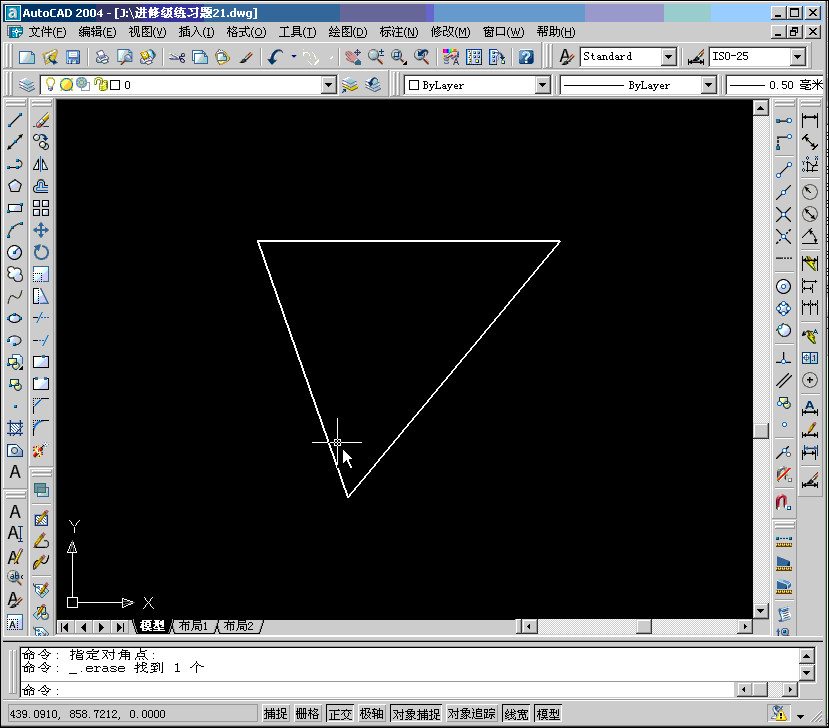Click the Snap to Endpoint icon
The image size is (829, 728).
pos(784,170)
